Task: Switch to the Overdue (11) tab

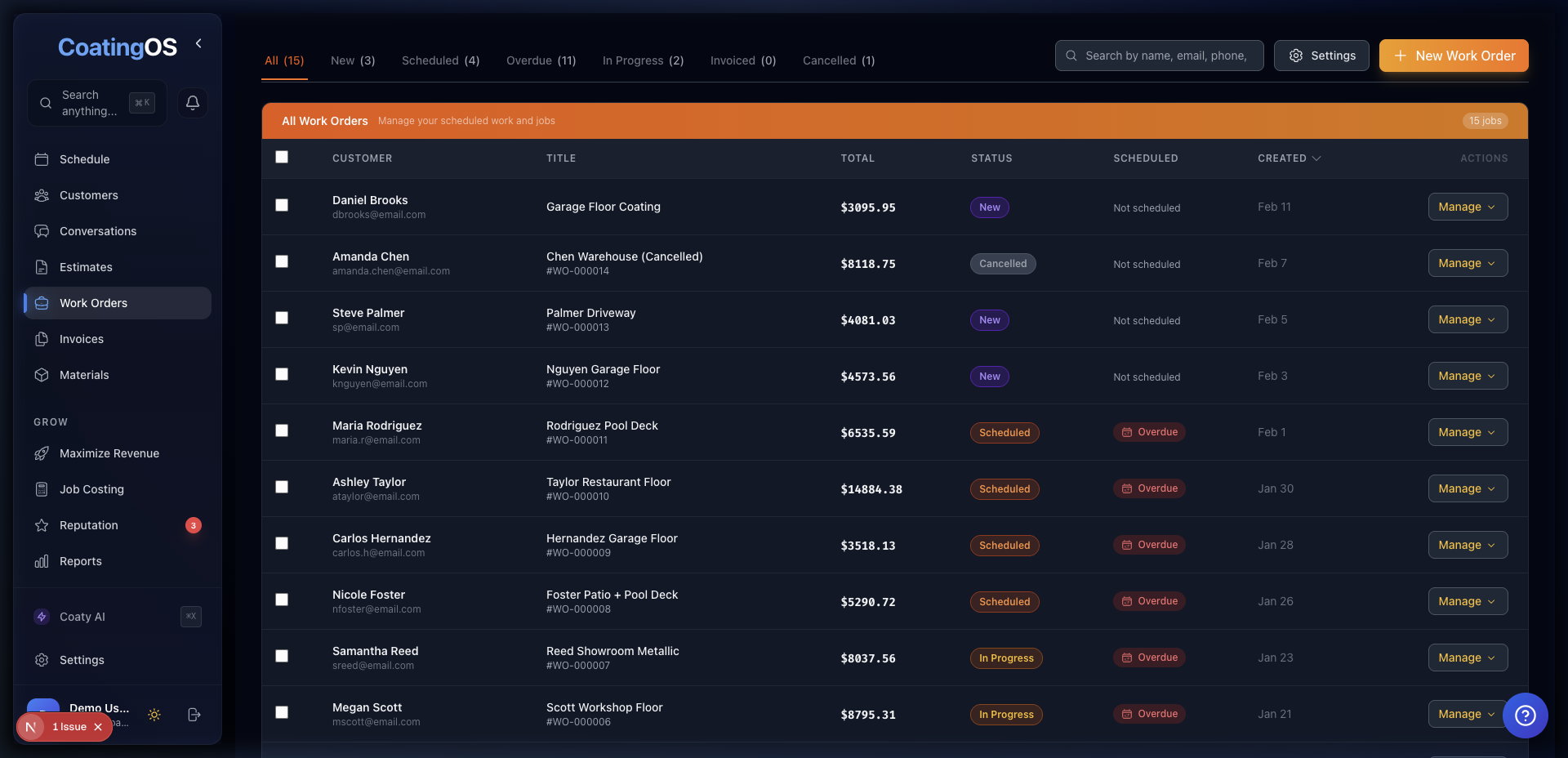Action: (x=541, y=60)
